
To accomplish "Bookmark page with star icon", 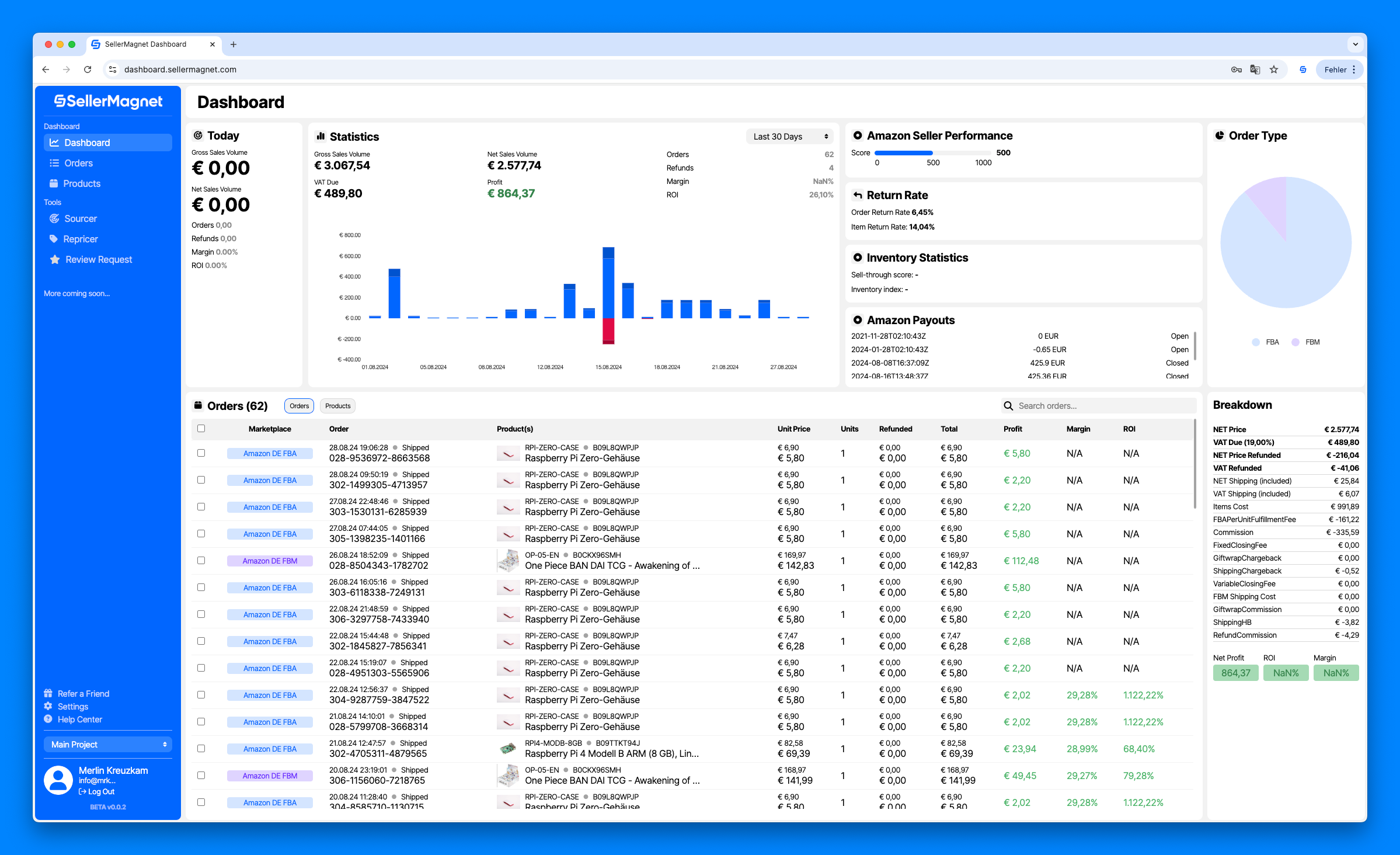I will tap(1274, 69).
